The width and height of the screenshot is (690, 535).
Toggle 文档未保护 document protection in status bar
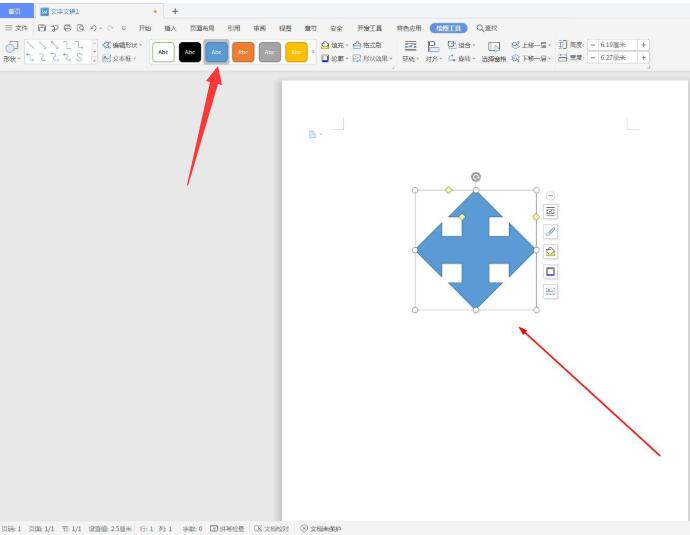coord(321,528)
